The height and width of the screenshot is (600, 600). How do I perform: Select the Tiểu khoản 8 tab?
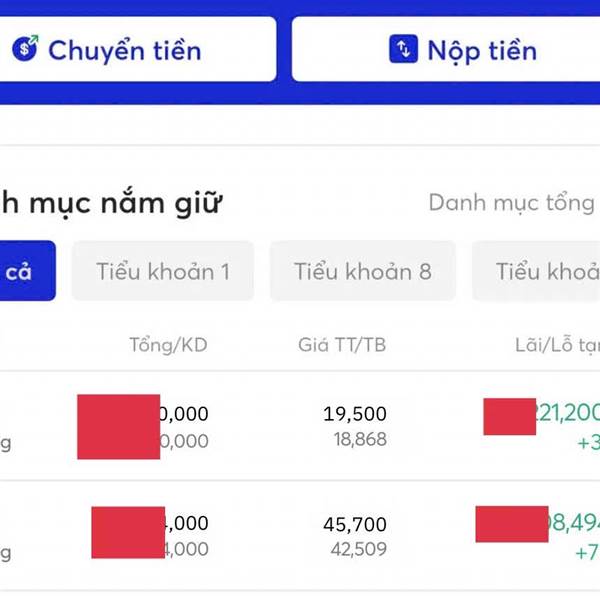(x=363, y=271)
